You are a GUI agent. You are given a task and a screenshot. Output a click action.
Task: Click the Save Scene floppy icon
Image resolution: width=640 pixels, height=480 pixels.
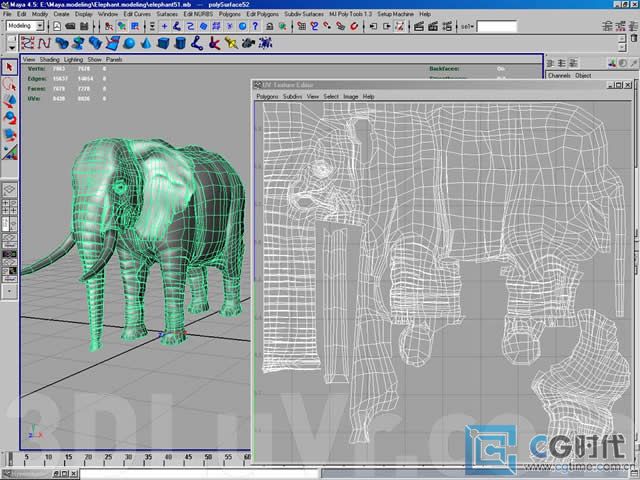point(84,27)
